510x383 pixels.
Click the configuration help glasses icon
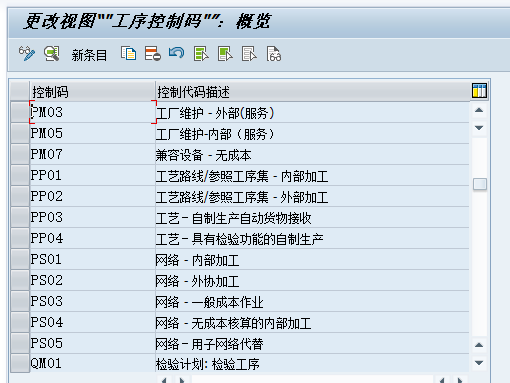[274, 54]
